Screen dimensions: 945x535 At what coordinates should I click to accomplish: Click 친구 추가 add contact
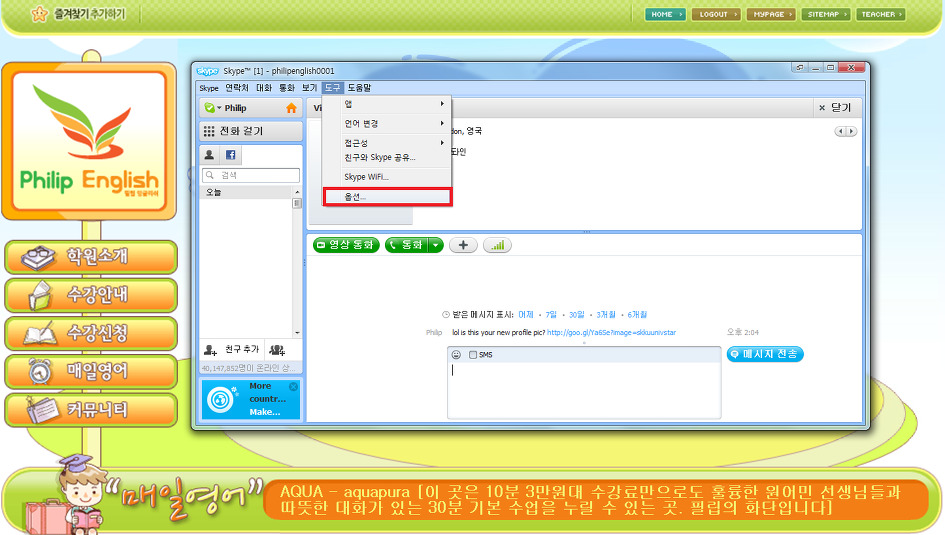pyautogui.click(x=232, y=349)
